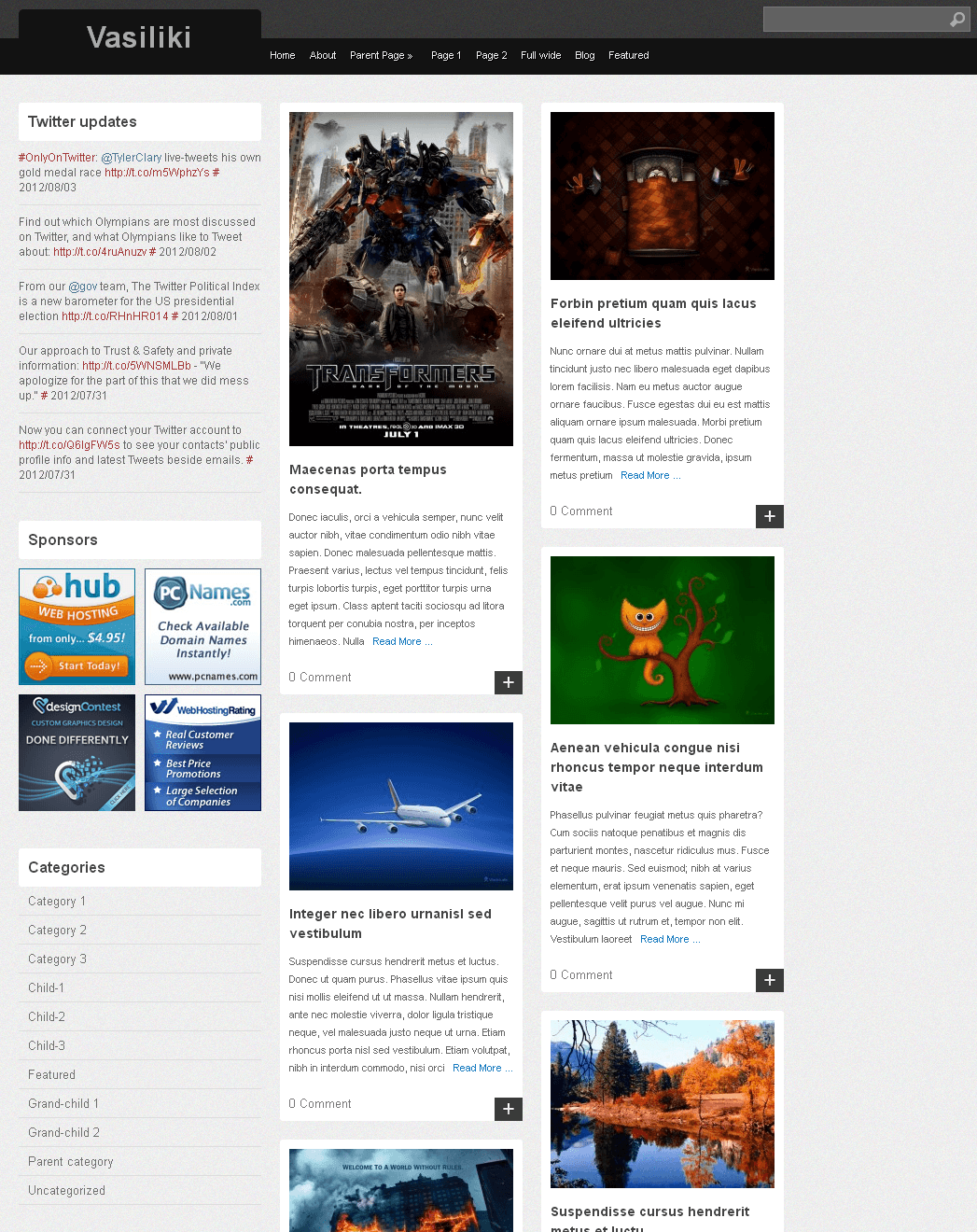This screenshot has height=1232, width=977.
Task: Expand the plus button under Maecenas porta post
Action: 509,682
